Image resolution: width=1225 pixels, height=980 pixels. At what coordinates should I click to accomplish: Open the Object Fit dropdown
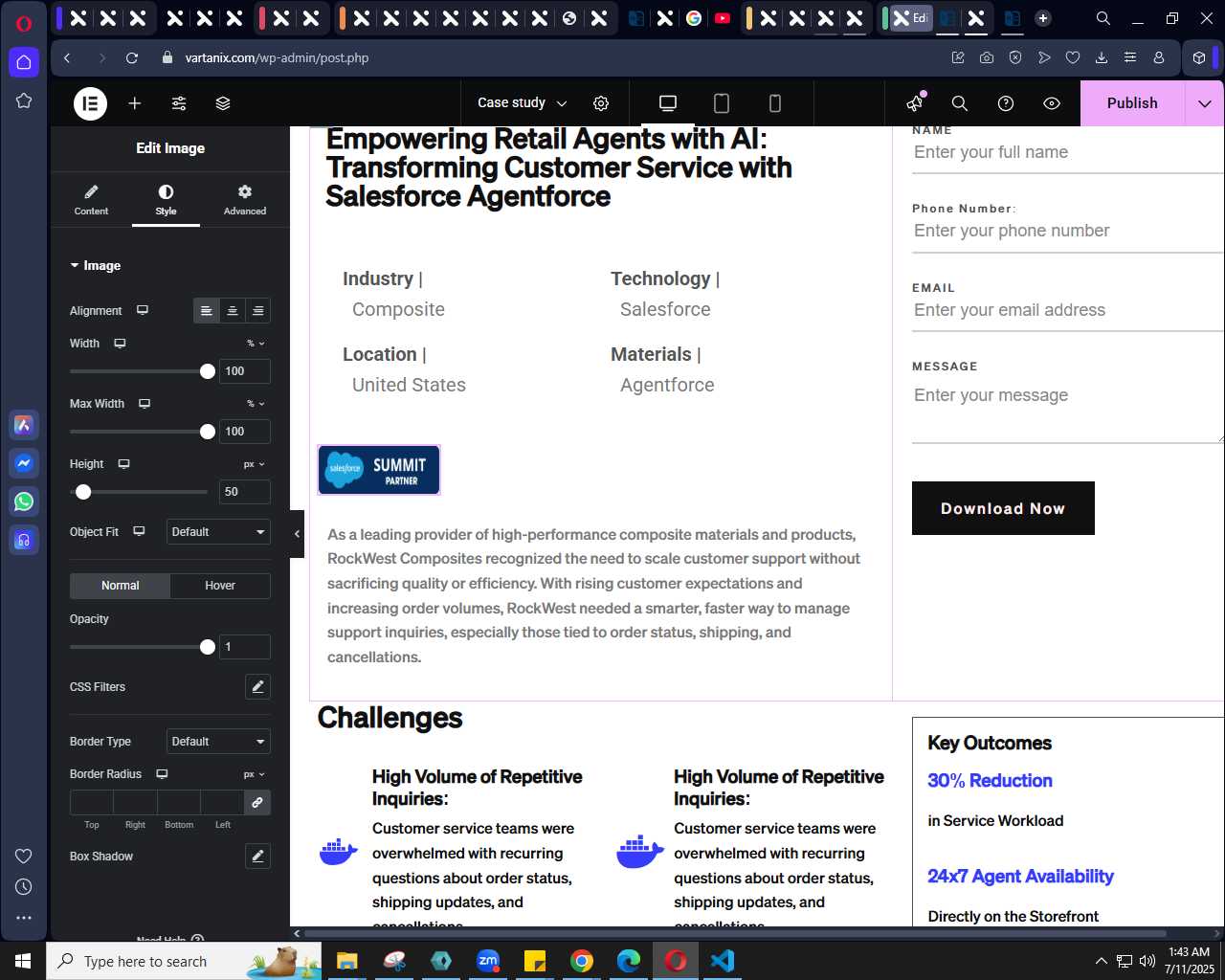click(x=218, y=531)
